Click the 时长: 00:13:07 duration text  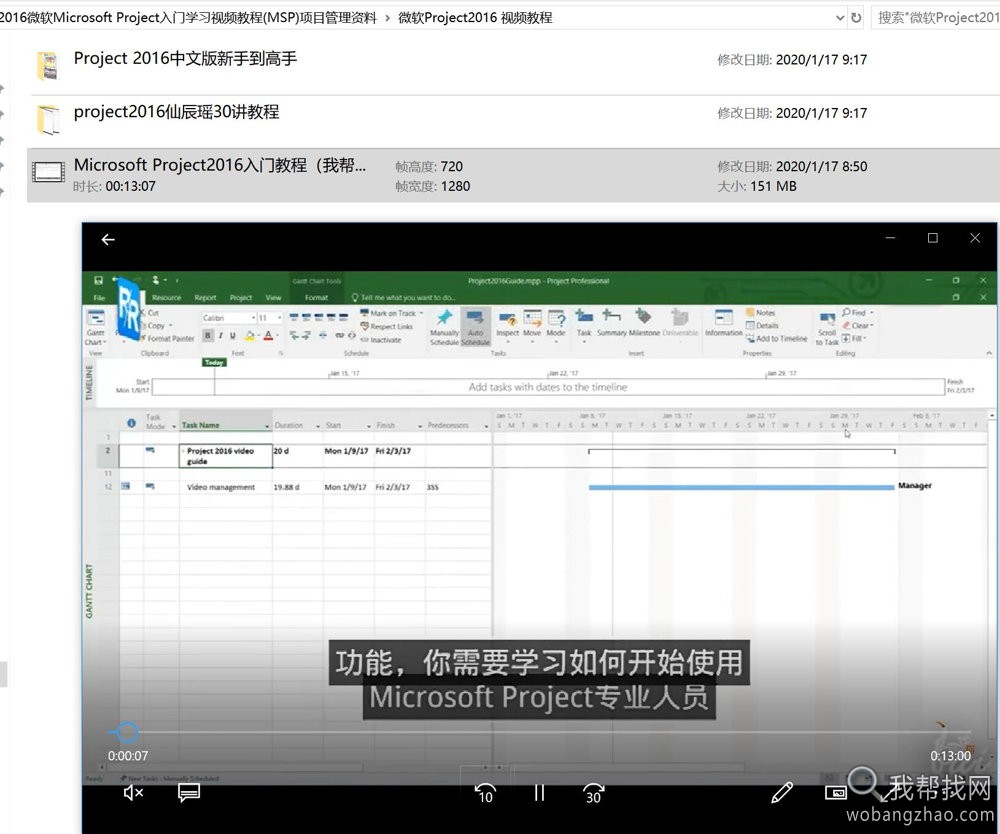[x=114, y=186]
